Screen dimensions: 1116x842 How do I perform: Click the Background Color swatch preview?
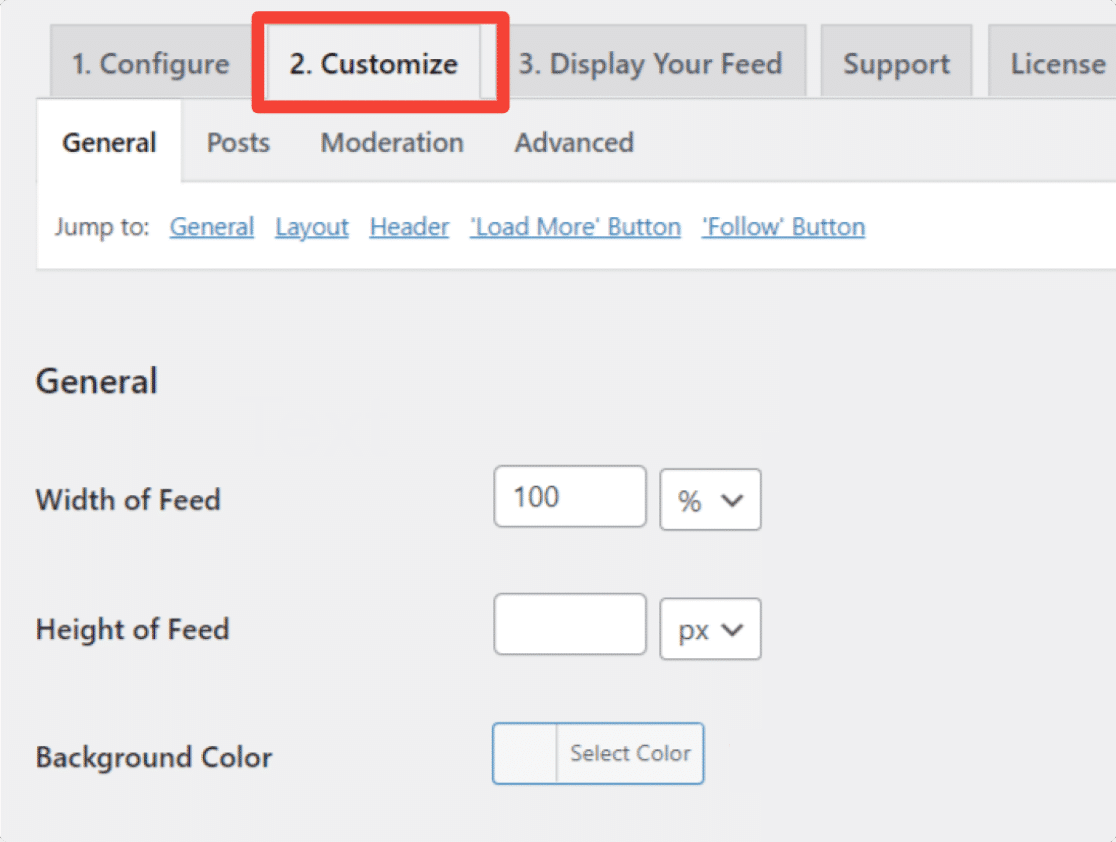(x=525, y=754)
